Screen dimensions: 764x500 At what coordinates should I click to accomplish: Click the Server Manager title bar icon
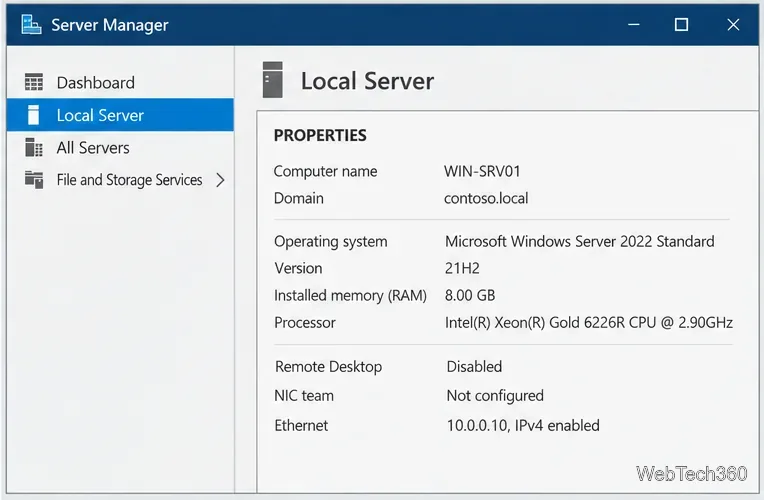31,24
